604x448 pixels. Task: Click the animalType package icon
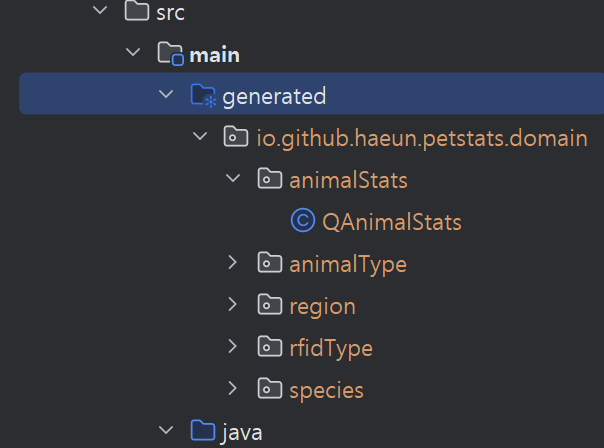(x=270, y=263)
